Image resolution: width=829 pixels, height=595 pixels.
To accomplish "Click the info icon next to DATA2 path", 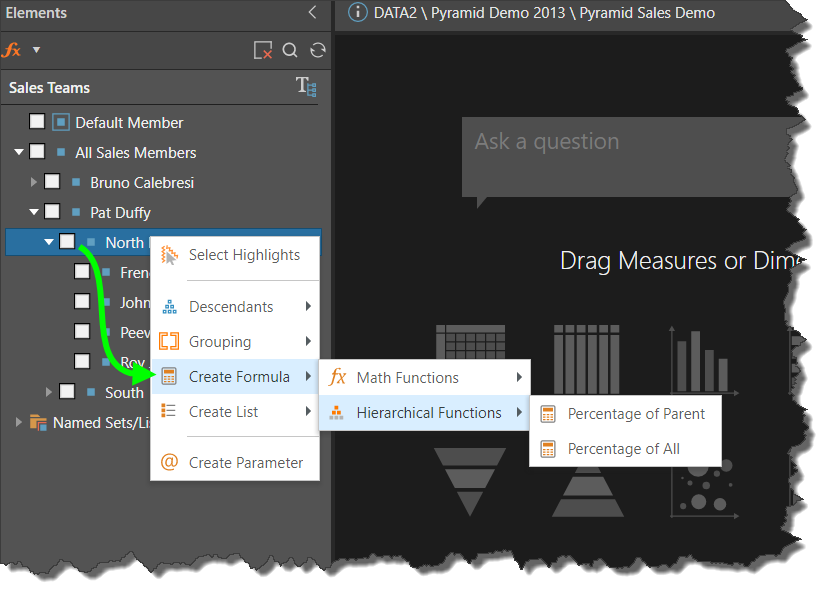I will click(x=357, y=13).
